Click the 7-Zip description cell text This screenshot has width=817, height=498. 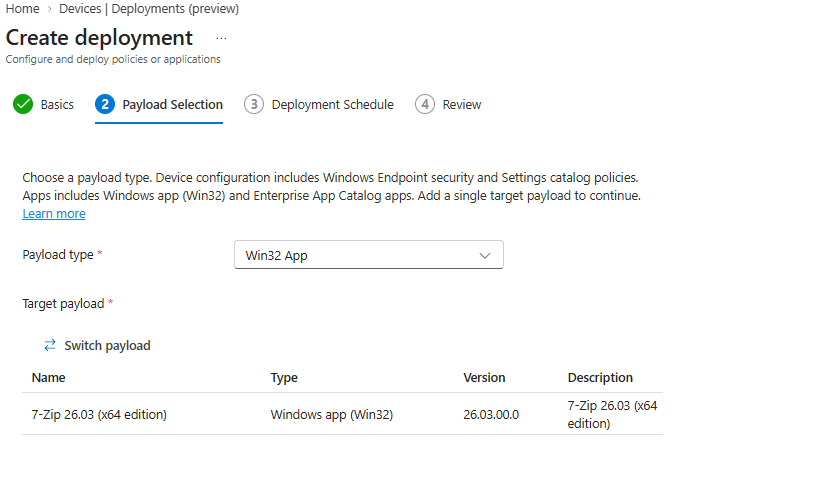(x=612, y=414)
